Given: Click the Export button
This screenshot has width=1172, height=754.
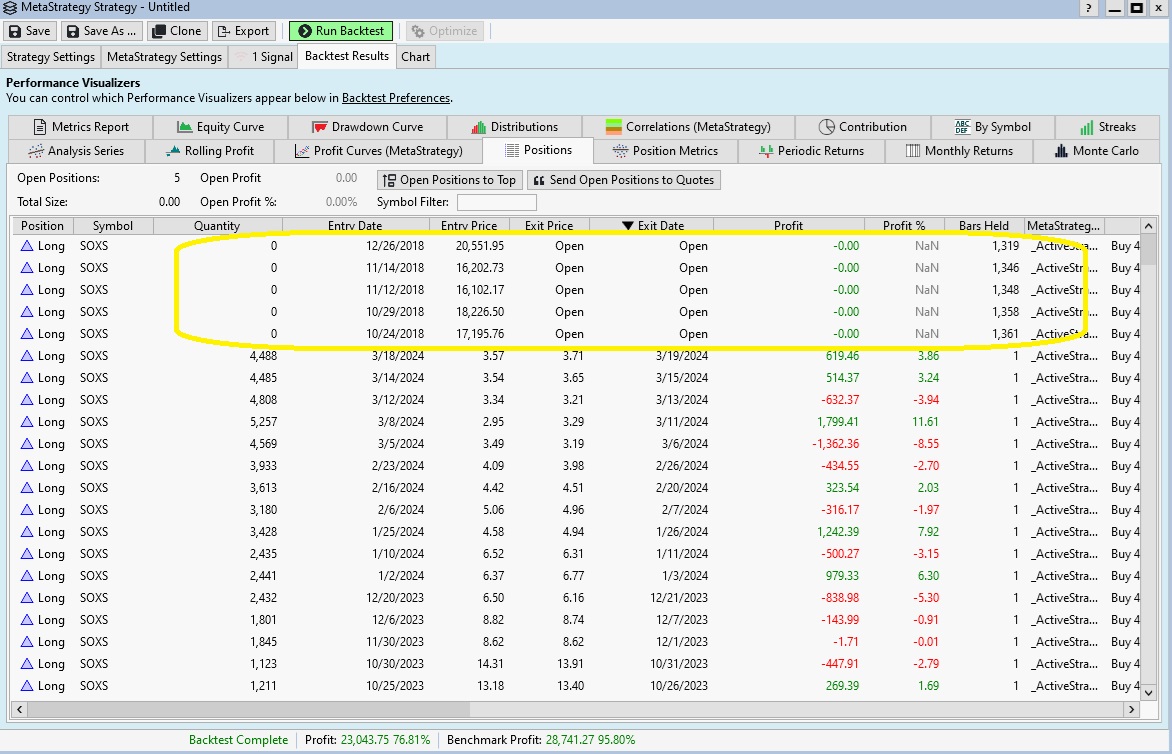Looking at the screenshot, I should coord(244,31).
